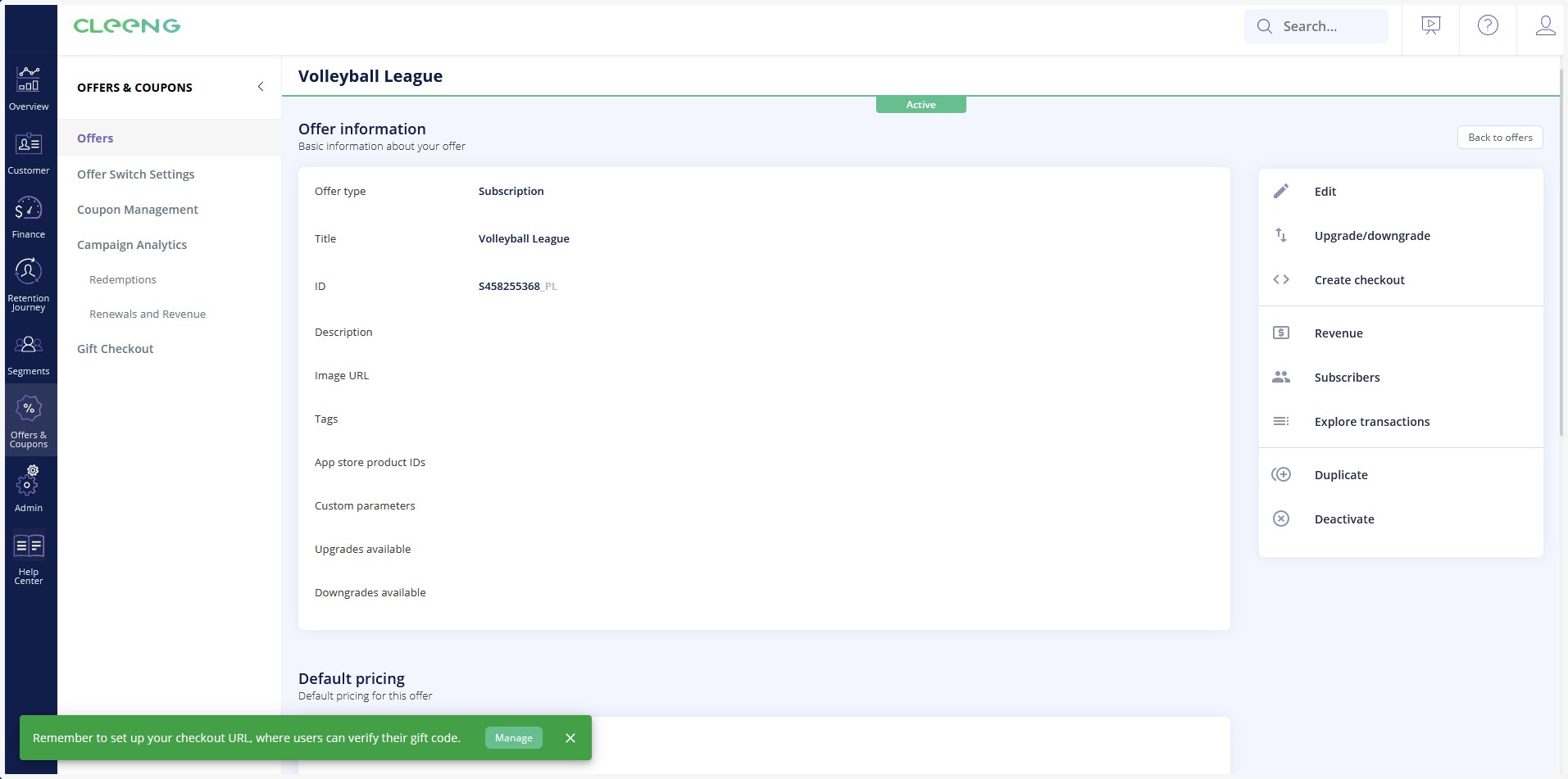1568x779 pixels.
Task: Click the list icon beside Explore transactions
Action: [1281, 421]
